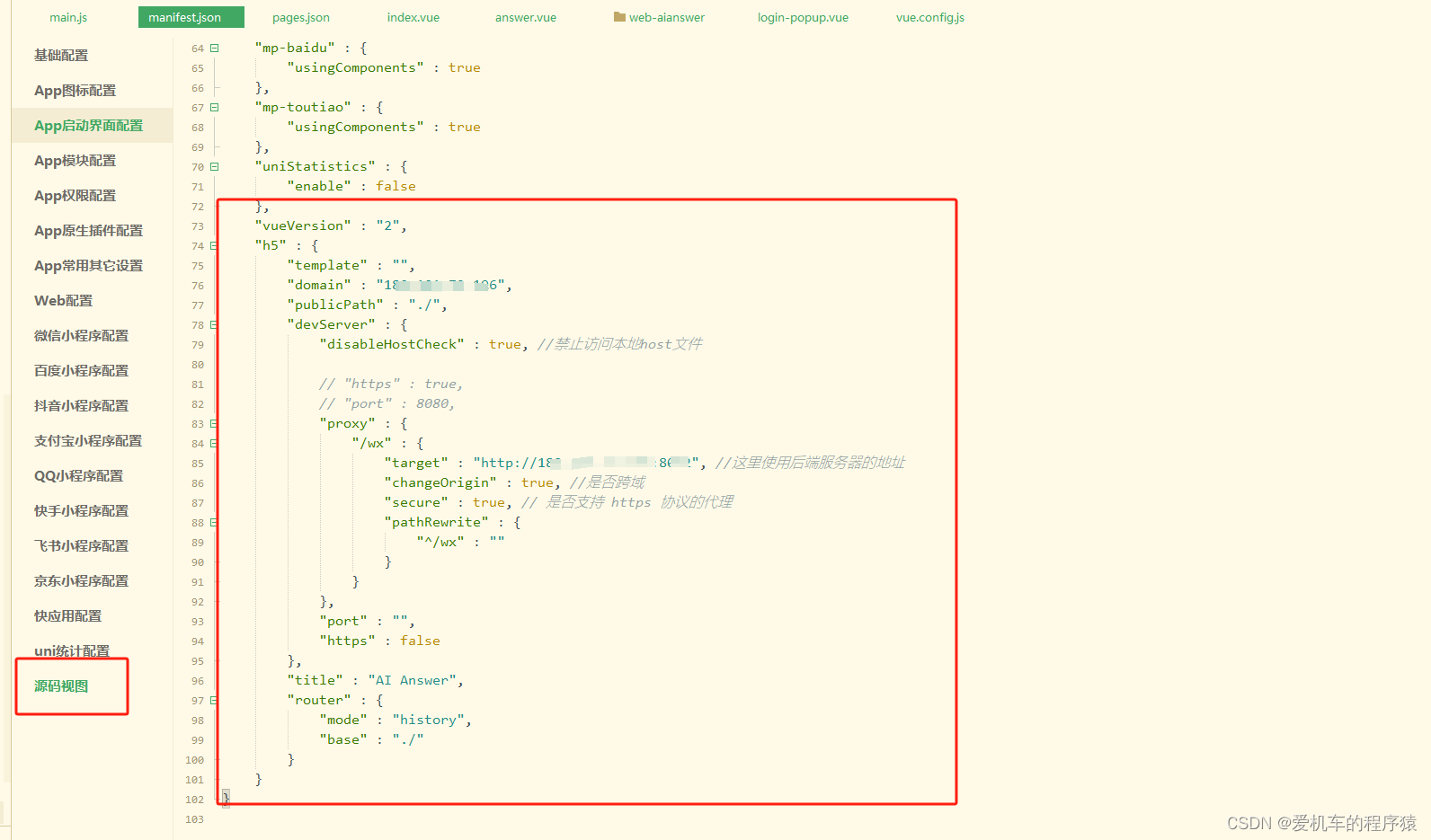Click the commented "port" : 8080 line
The width and height of the screenshot is (1431, 840).
click(387, 403)
